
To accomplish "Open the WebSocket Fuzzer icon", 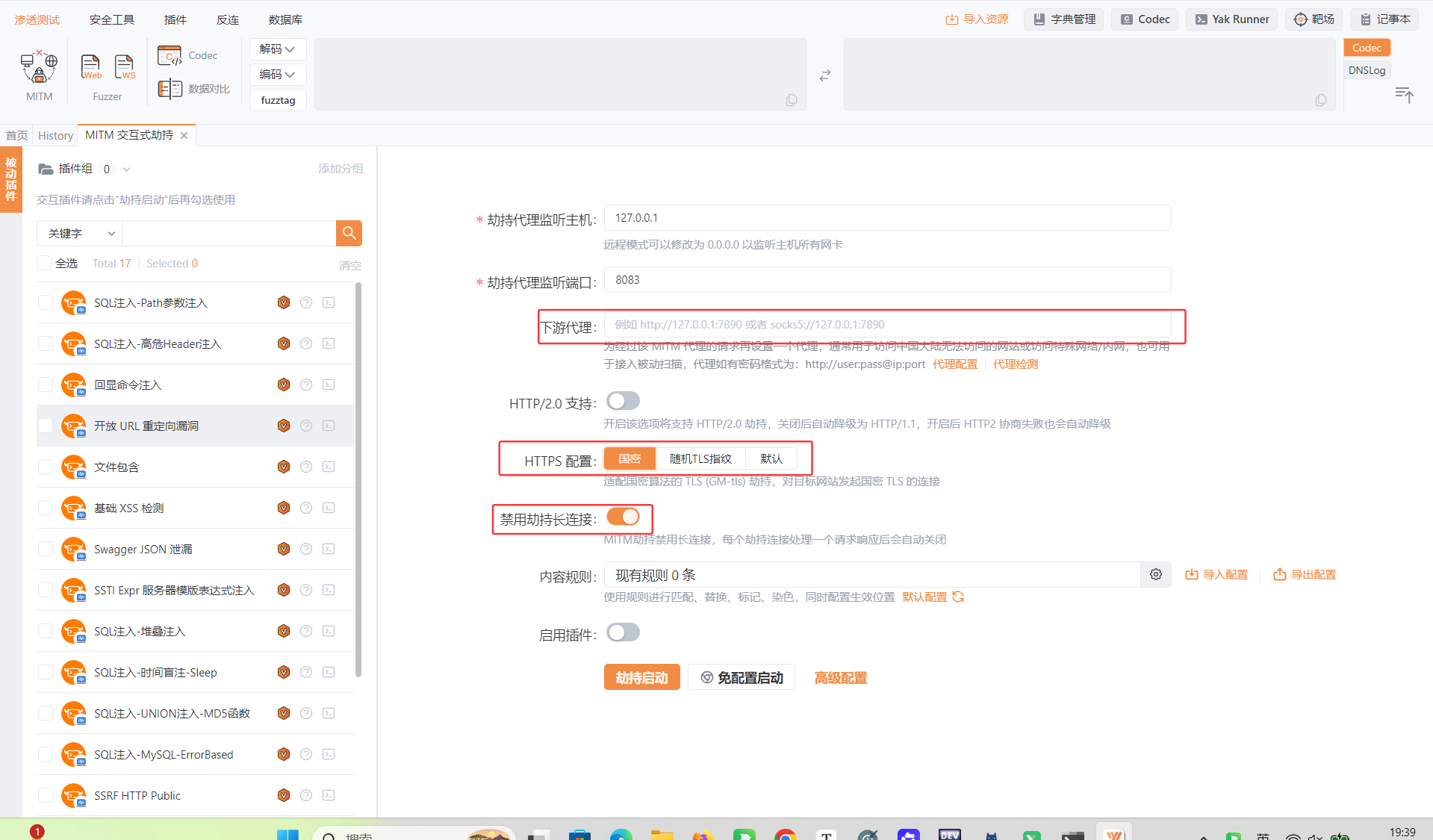I will pyautogui.click(x=125, y=67).
